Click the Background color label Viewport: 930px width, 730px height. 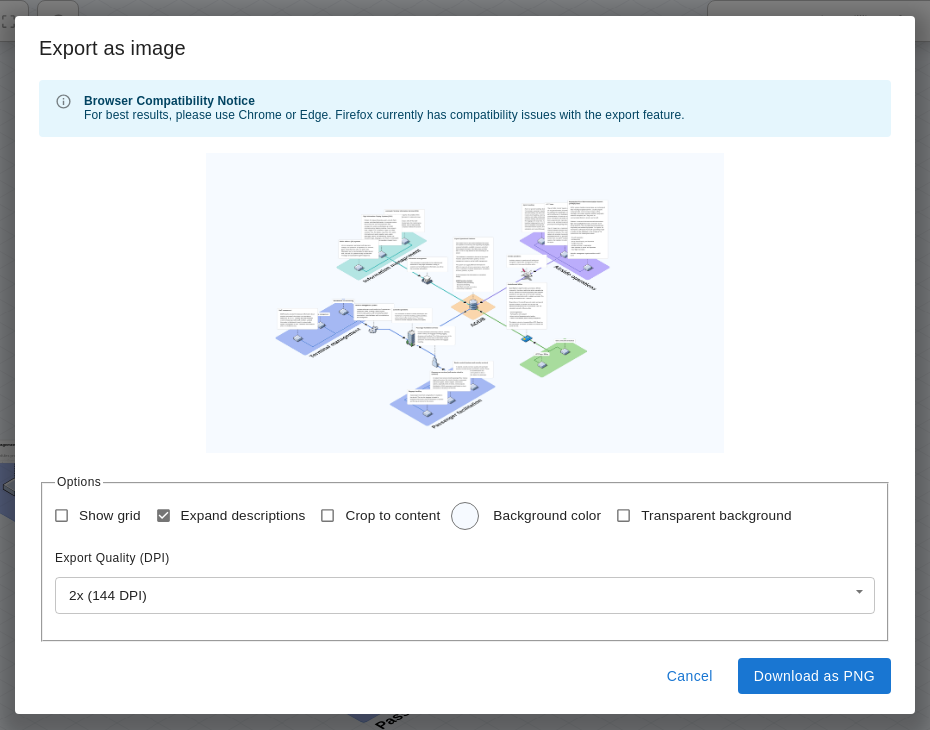pyautogui.click(x=547, y=516)
